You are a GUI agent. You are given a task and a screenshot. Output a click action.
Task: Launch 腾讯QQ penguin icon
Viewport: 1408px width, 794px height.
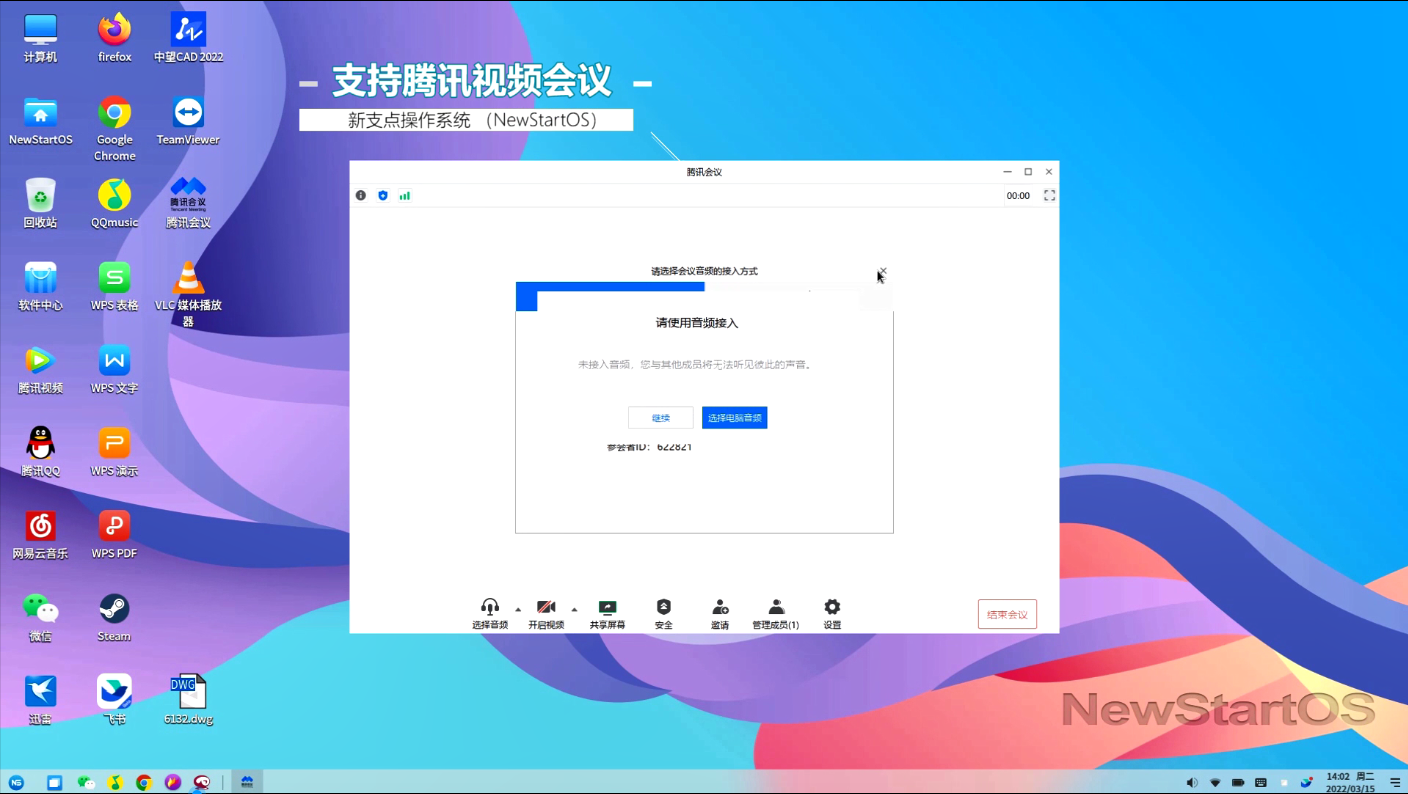(x=40, y=452)
